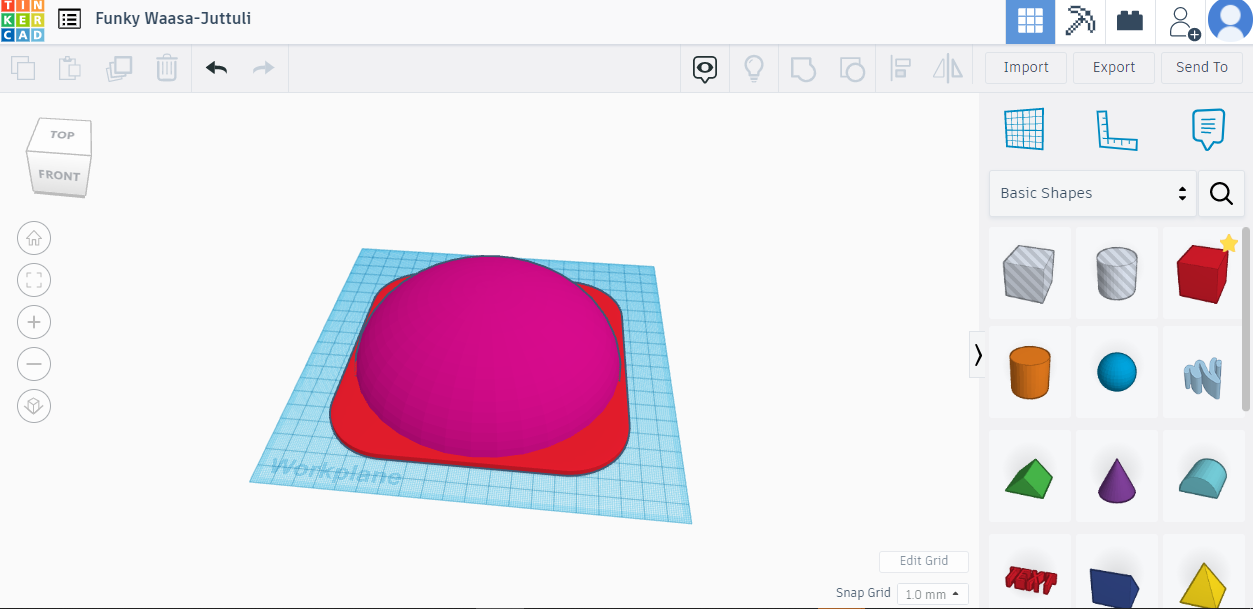Click the invite collaborator icon

click(1184, 21)
